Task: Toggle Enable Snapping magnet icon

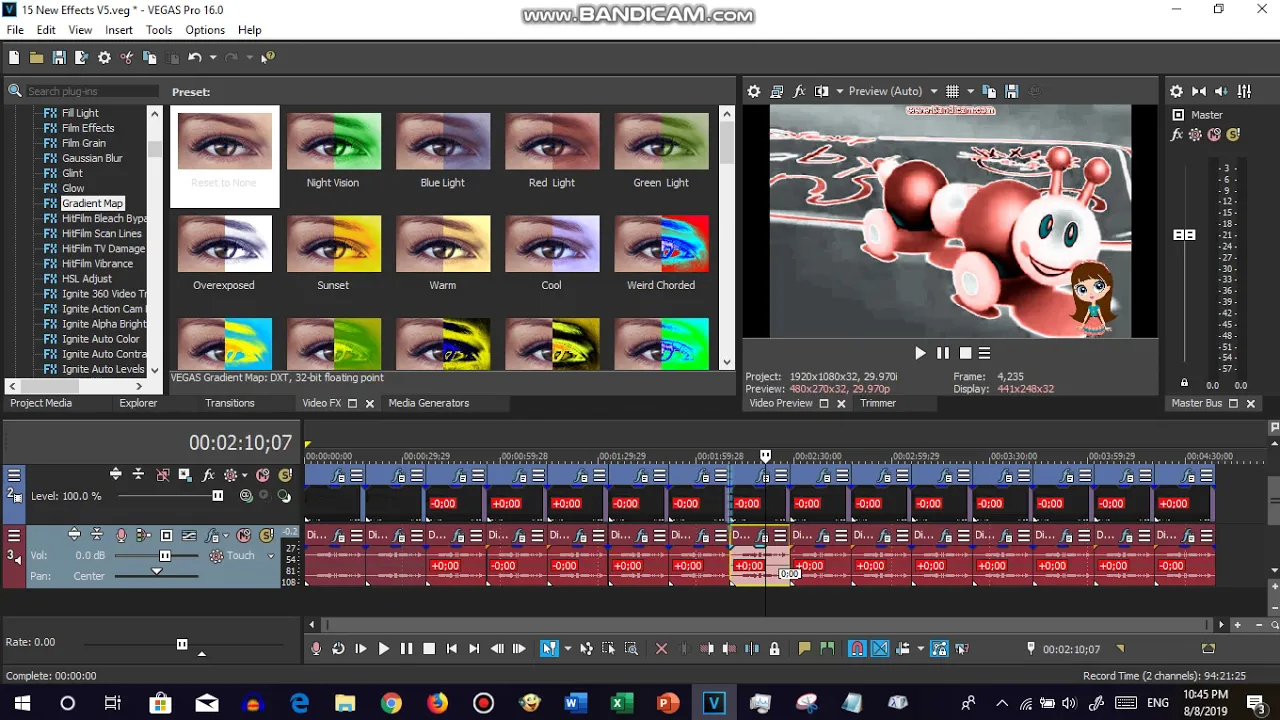Action: click(857, 649)
